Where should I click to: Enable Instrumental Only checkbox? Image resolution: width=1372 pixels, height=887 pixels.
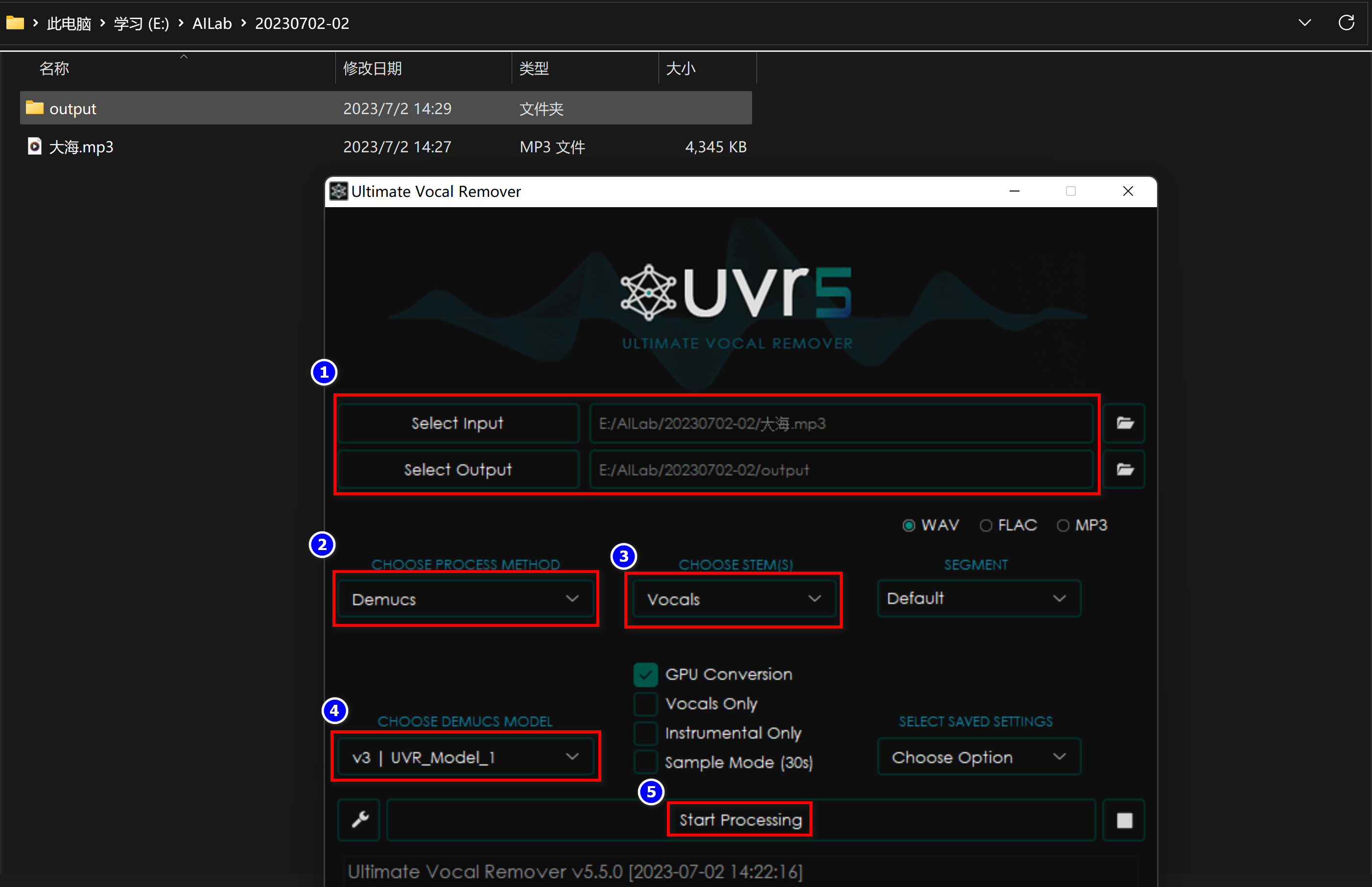(645, 733)
